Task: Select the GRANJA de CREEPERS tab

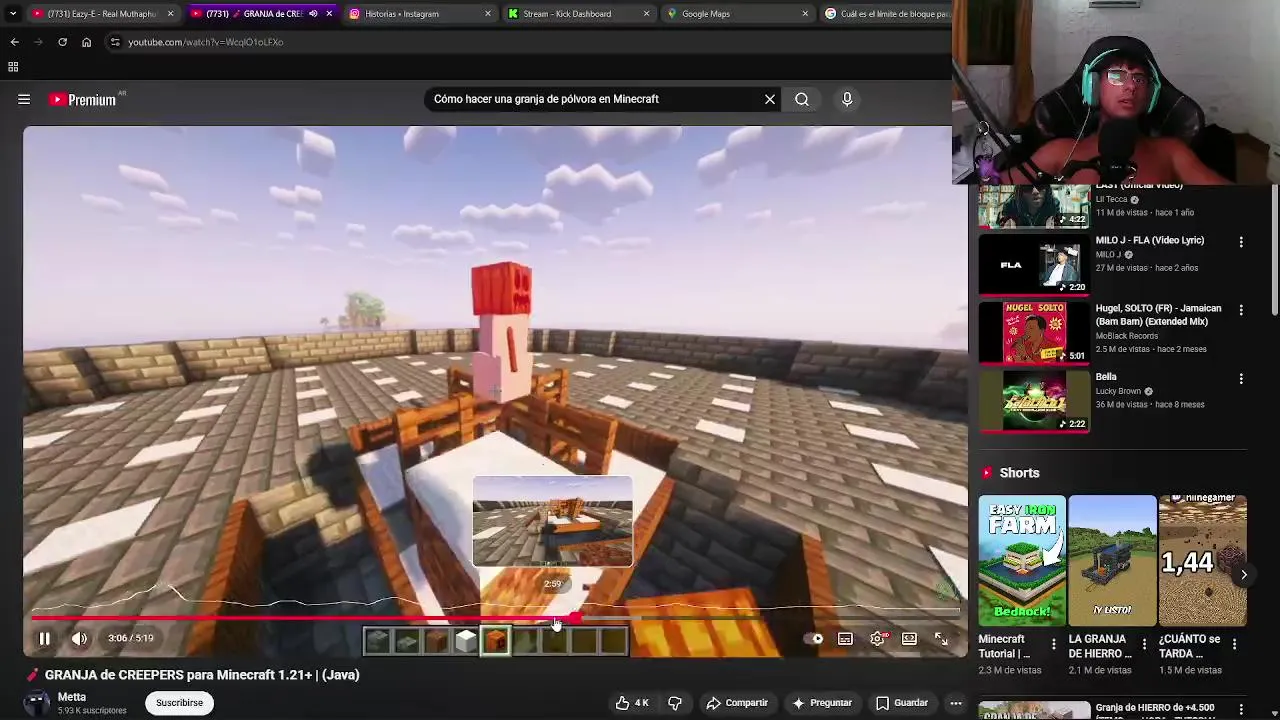Action: 253,14
